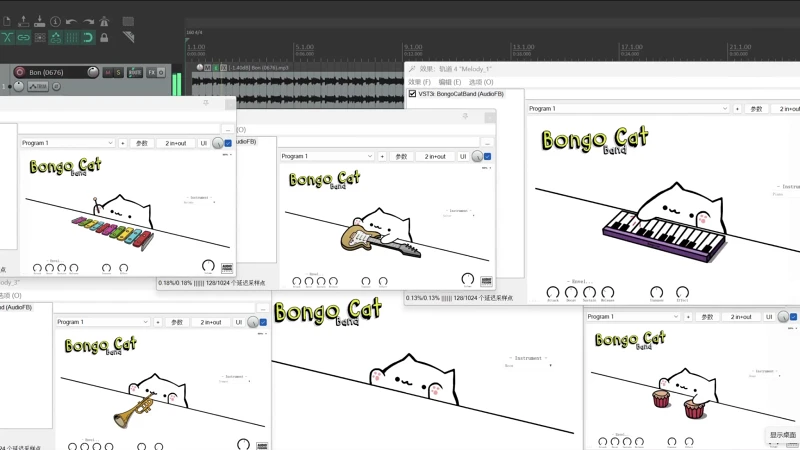Screen dimensions: 800x450
Task: Click 2 in+out button in bongo drums window
Action: 741,317
